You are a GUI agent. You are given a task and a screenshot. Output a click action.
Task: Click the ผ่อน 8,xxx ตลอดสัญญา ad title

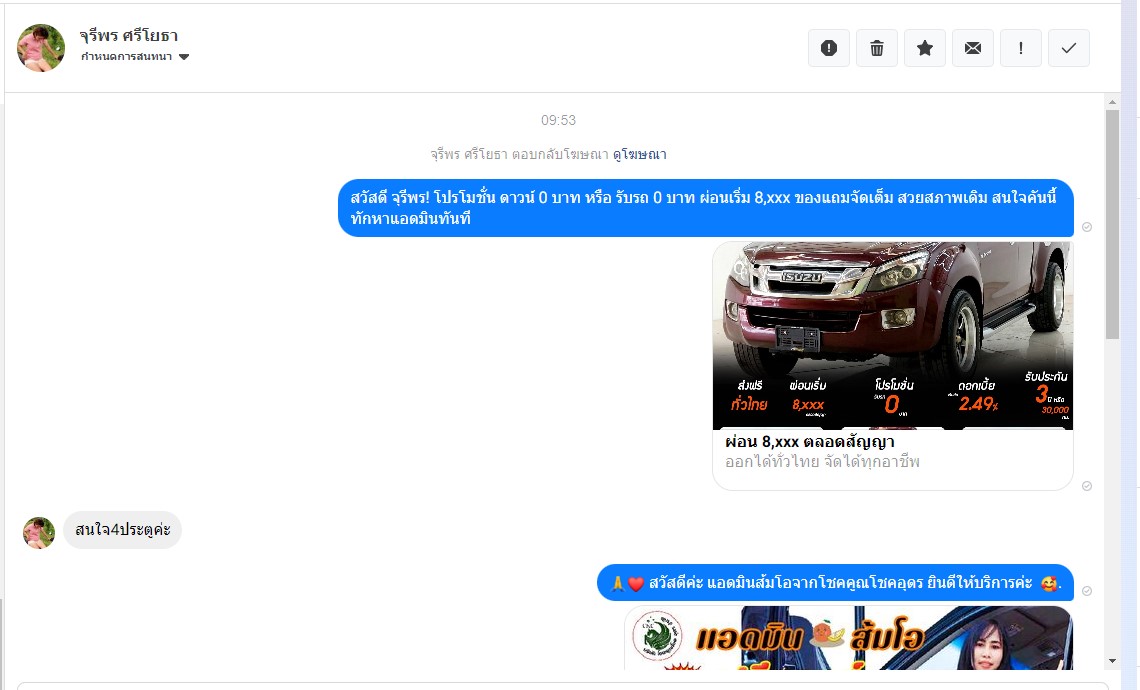(x=809, y=441)
